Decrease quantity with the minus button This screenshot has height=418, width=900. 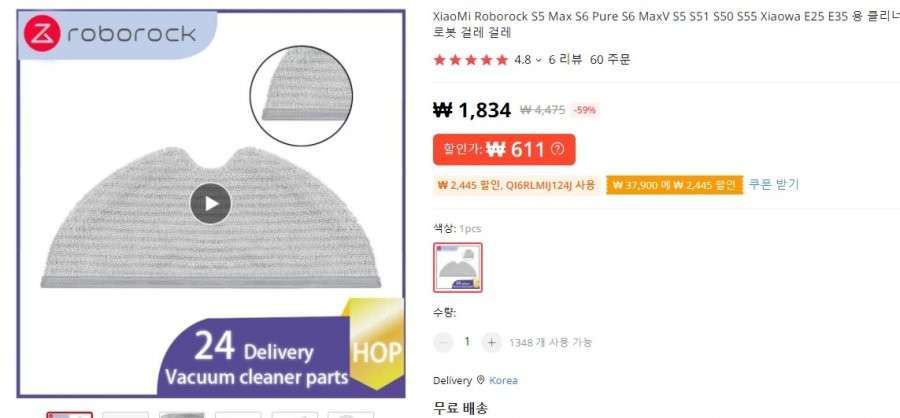click(444, 343)
